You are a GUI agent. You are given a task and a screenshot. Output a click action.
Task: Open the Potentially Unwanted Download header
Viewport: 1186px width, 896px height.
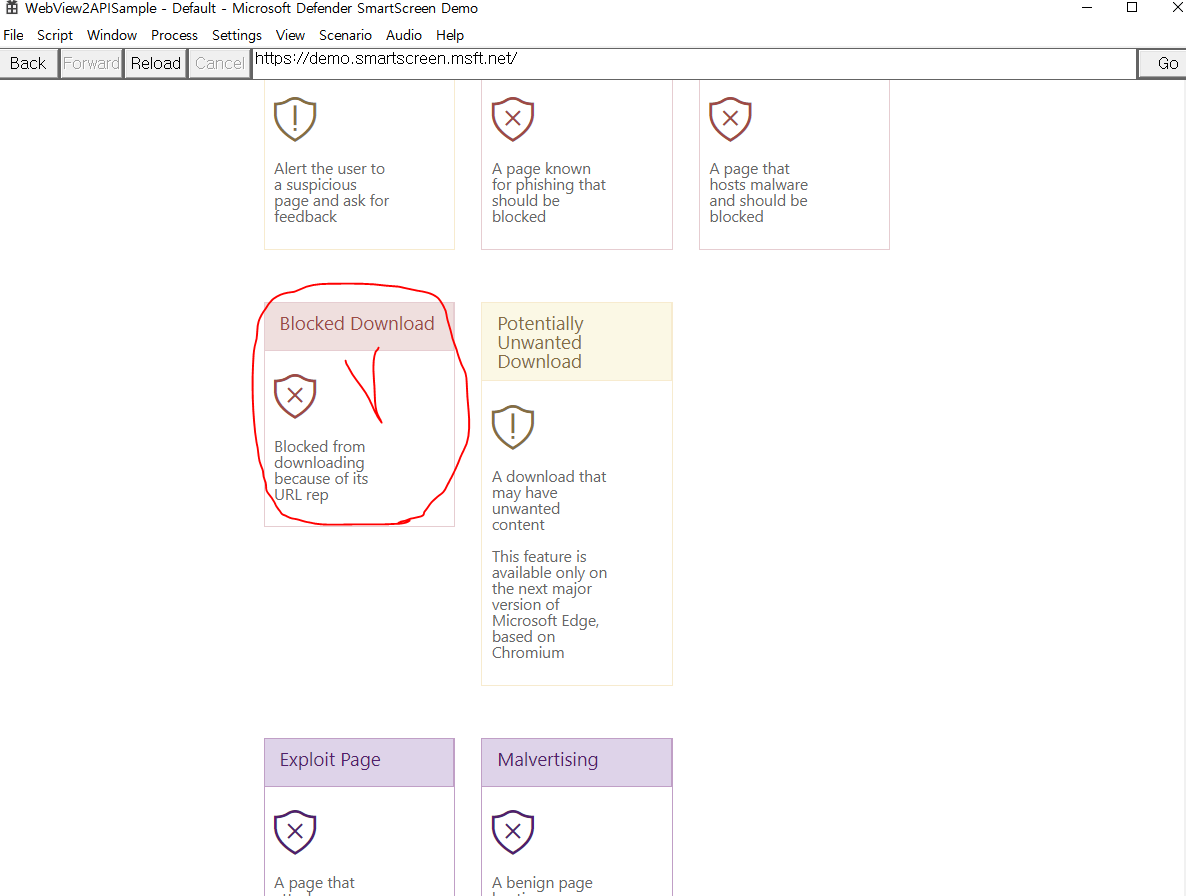[x=576, y=342]
